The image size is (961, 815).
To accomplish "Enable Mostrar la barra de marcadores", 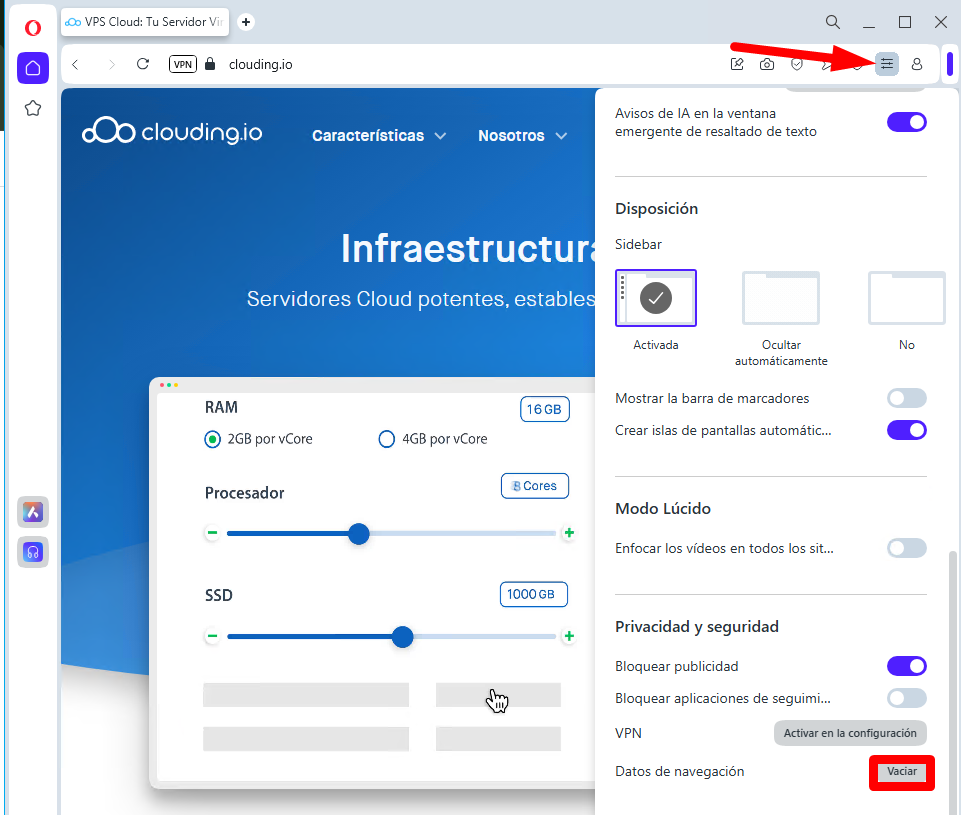I will (906, 398).
